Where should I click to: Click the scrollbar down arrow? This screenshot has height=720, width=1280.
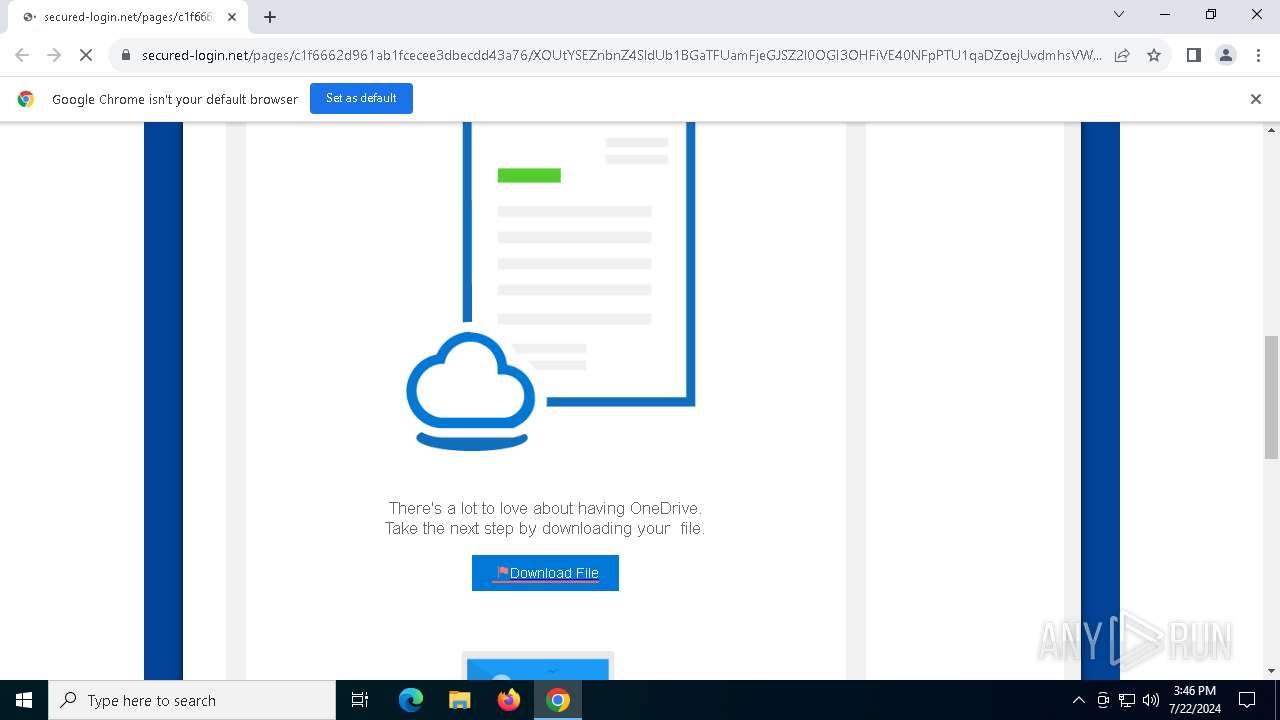1271,671
